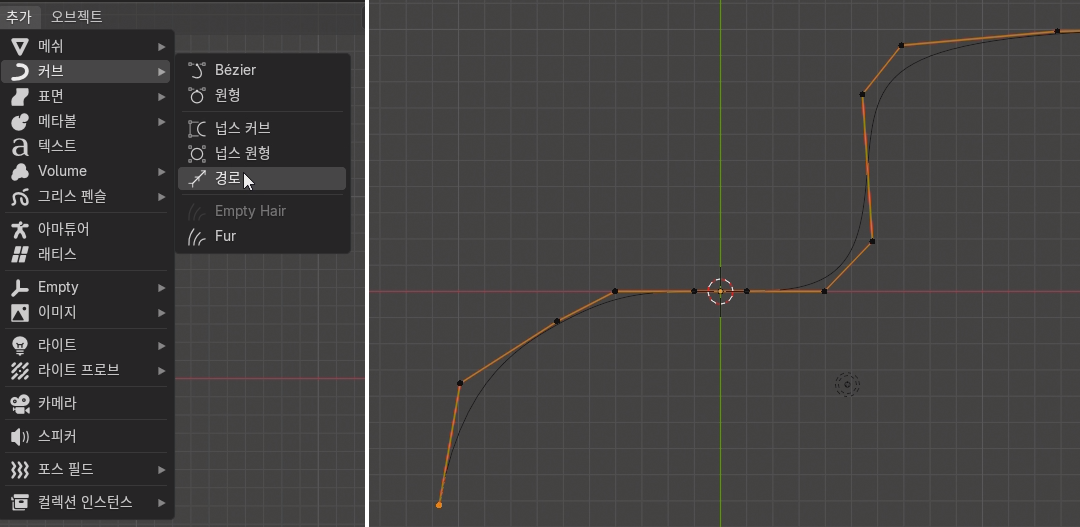Click the 이미지 image icon
1080x527 pixels.
click(20, 313)
